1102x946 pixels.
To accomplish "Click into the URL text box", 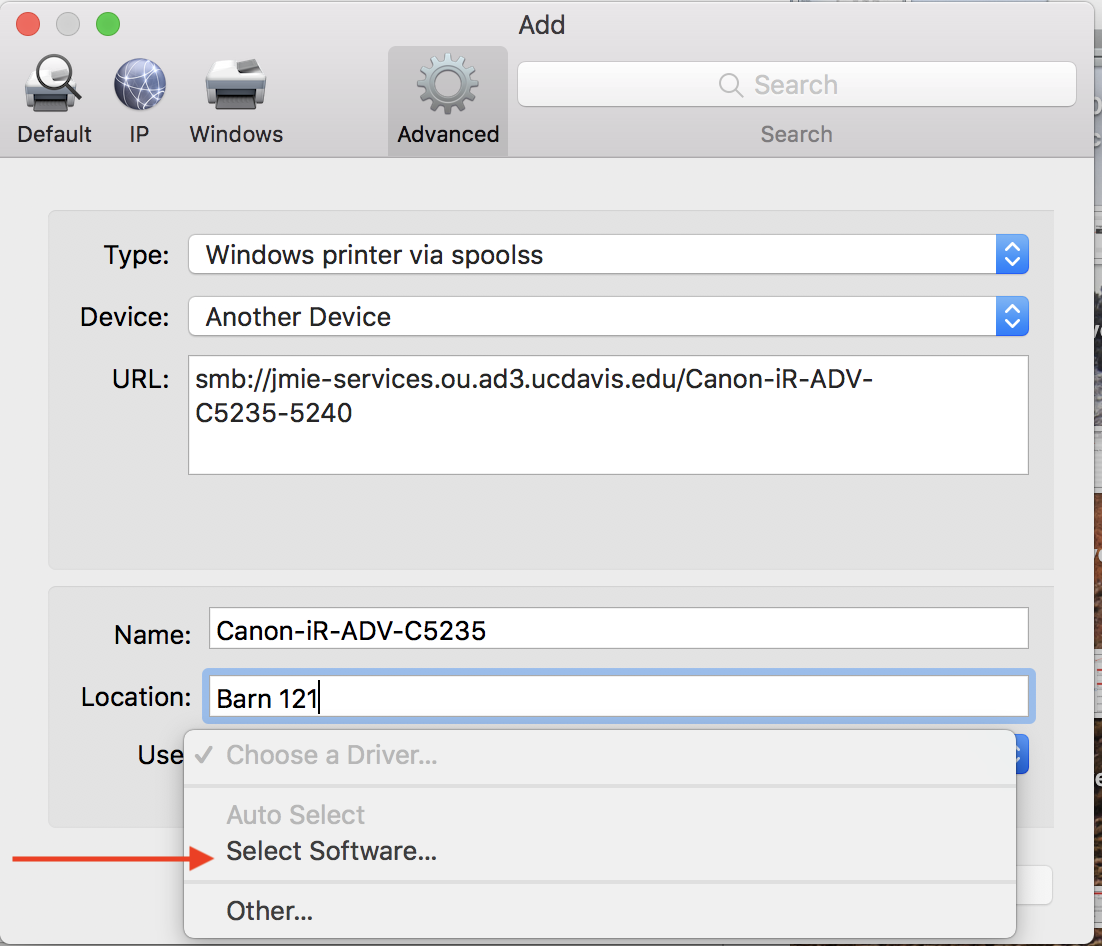I will [x=608, y=415].
